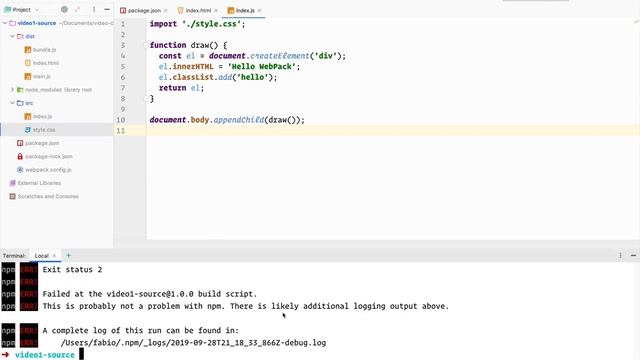Open bundle.js in the dist folder
Viewport: 640px width, 360px height.
pos(44,50)
